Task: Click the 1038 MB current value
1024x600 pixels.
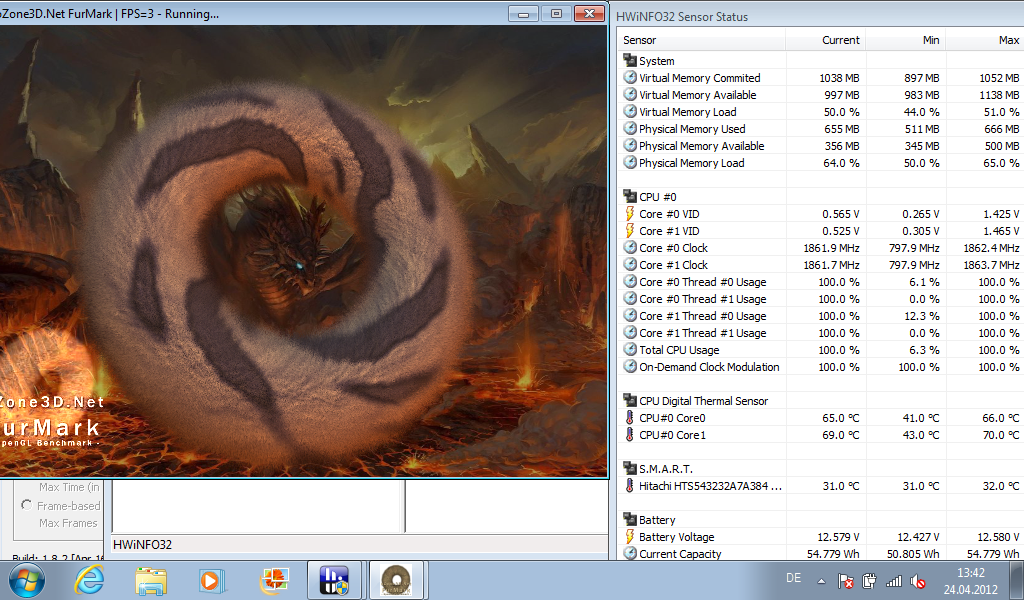Action: tap(839, 78)
